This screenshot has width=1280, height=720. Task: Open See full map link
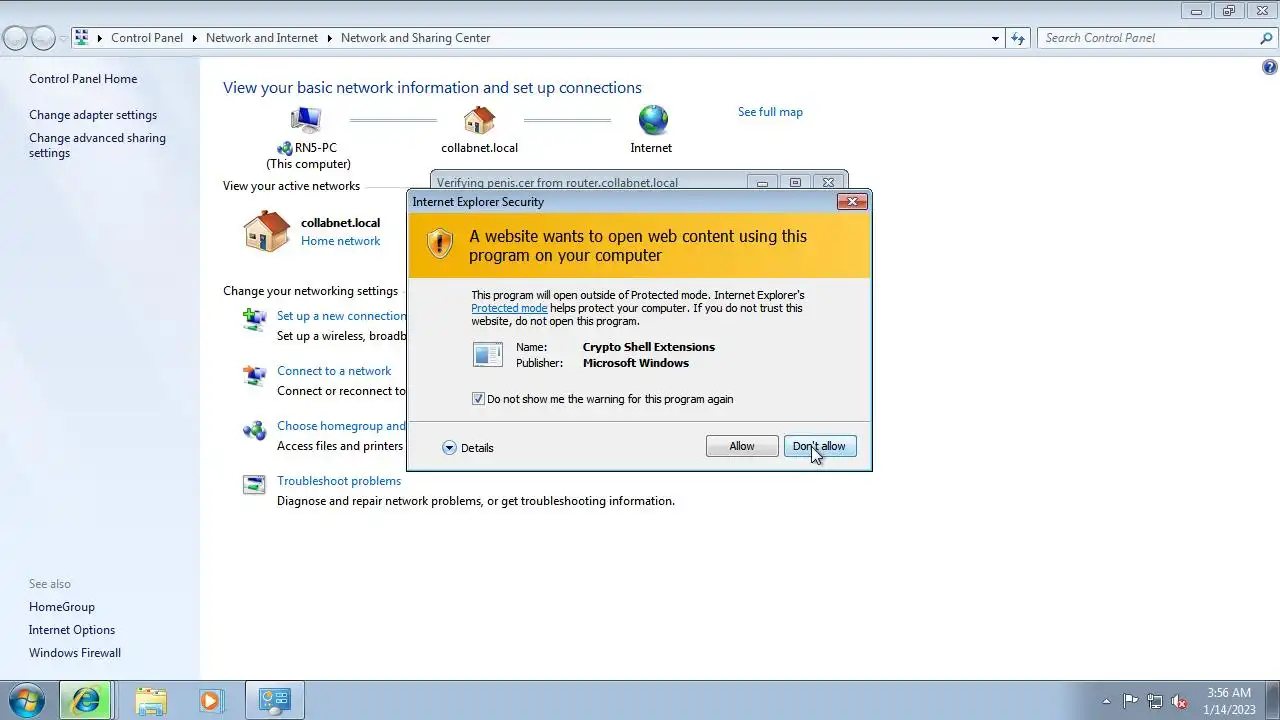coord(770,112)
